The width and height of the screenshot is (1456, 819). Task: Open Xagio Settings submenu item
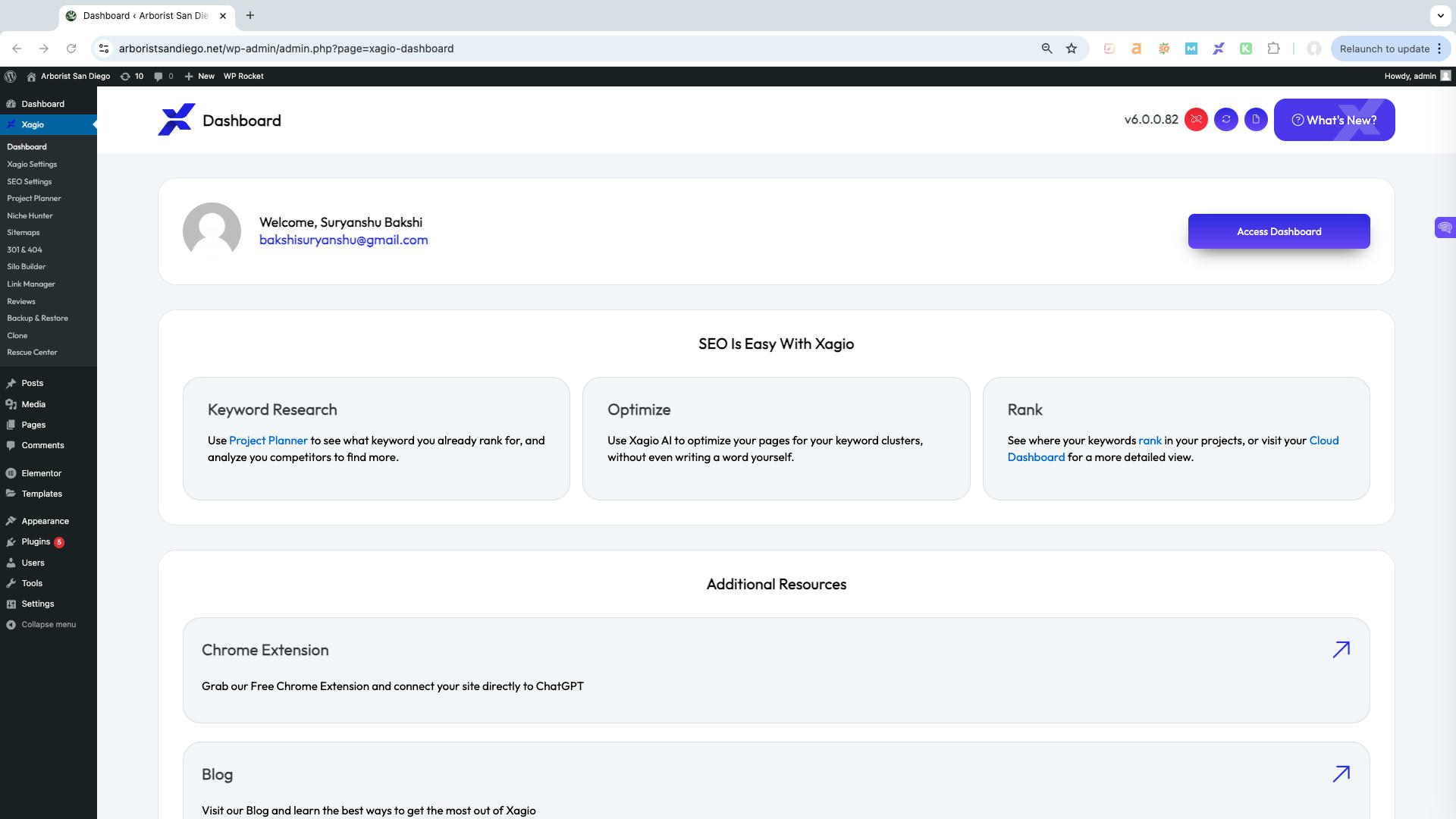(32, 165)
